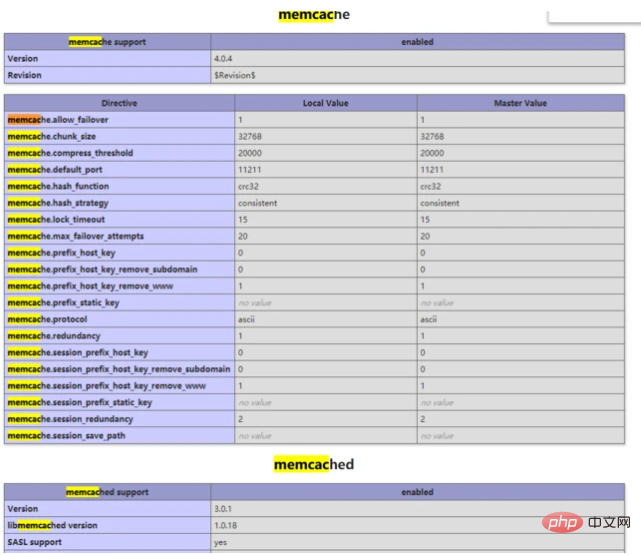
Task: Click master value crc32 for hash_function
Action: click(x=431, y=187)
